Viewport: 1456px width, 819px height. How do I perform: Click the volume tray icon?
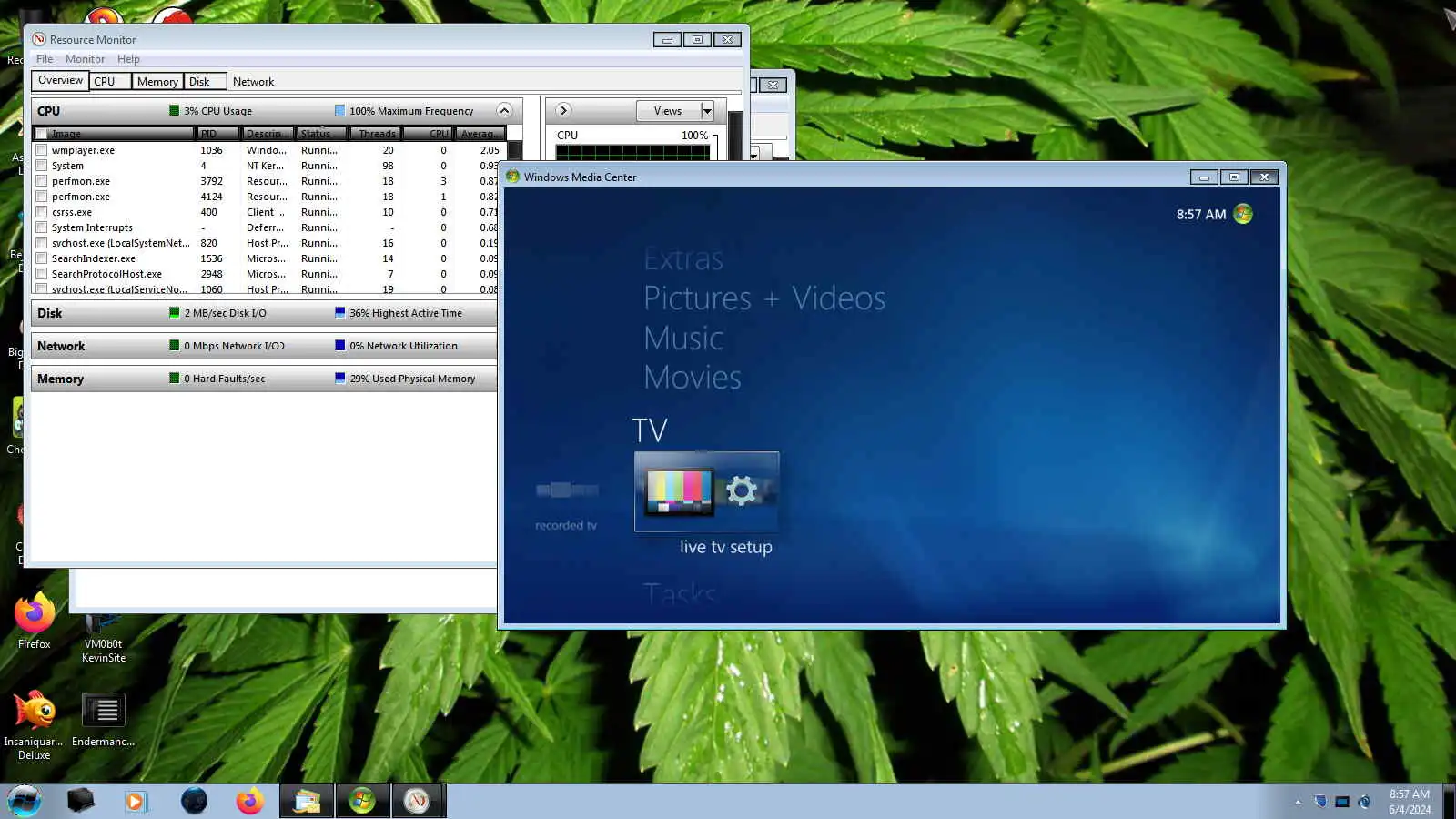point(1364,802)
